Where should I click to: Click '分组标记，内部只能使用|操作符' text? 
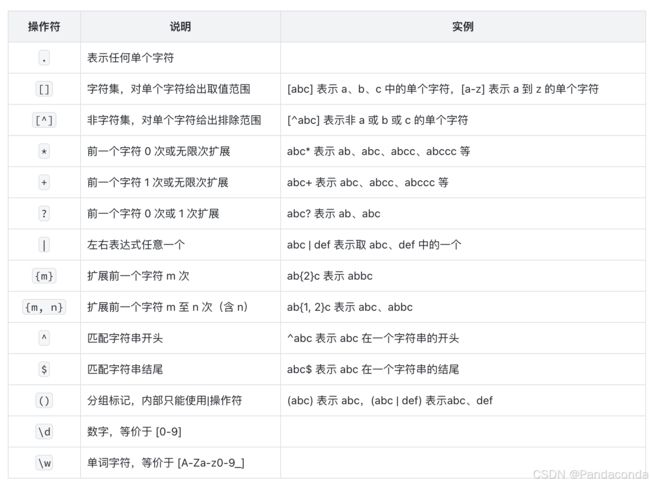[164, 401]
